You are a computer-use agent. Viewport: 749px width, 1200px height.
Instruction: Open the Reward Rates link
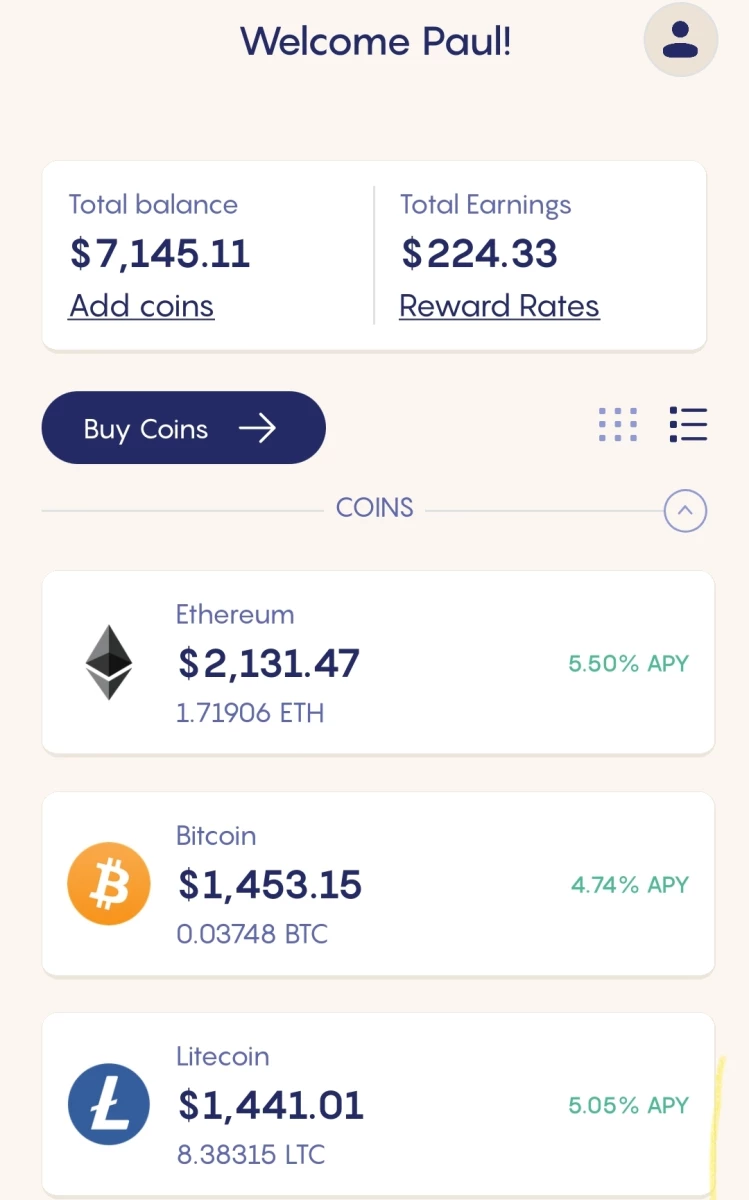tap(499, 306)
